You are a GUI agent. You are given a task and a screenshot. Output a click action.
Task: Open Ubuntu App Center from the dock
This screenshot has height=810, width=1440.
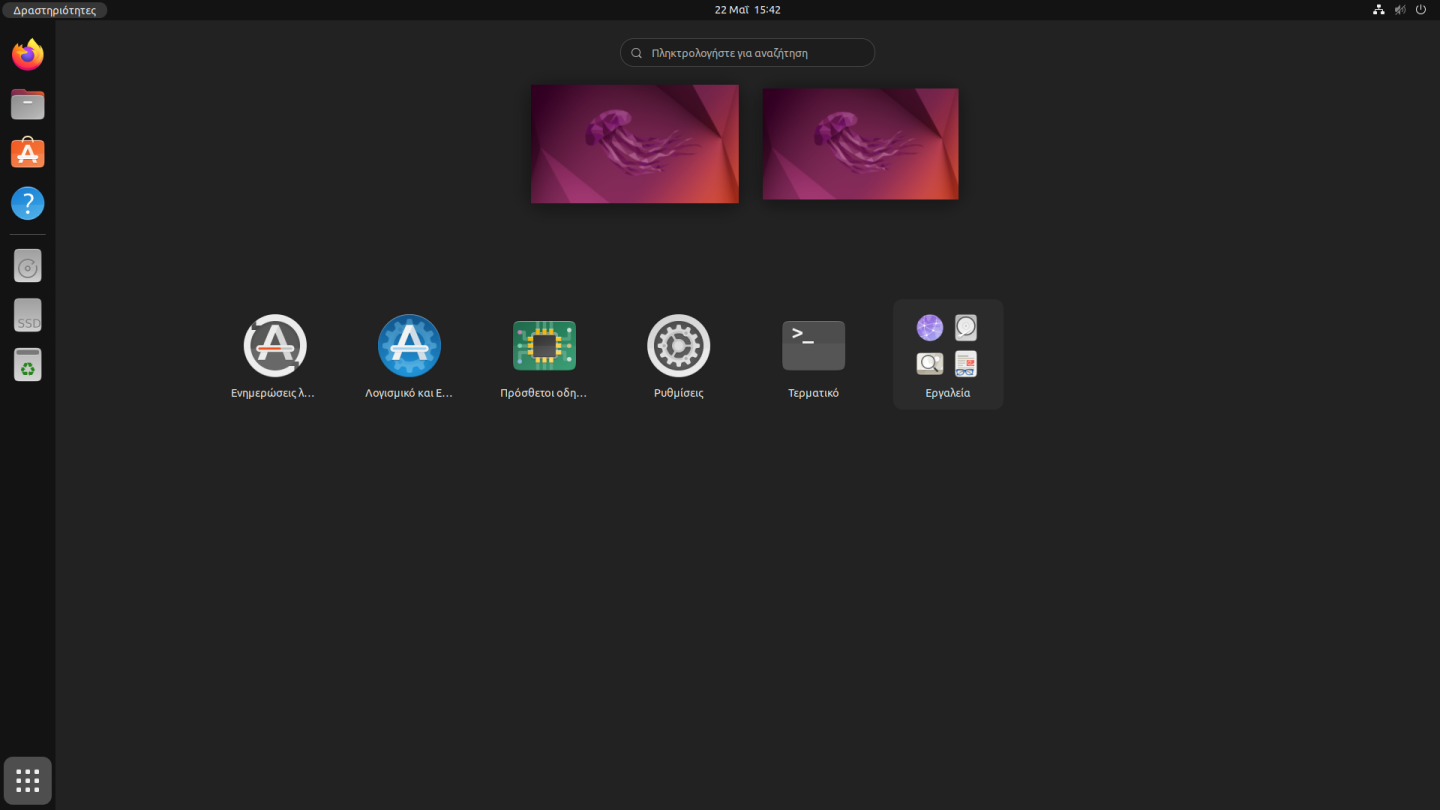pos(27,153)
